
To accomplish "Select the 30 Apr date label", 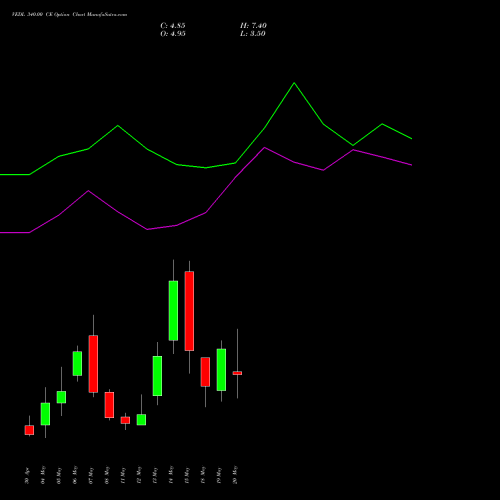I will 27,475.
